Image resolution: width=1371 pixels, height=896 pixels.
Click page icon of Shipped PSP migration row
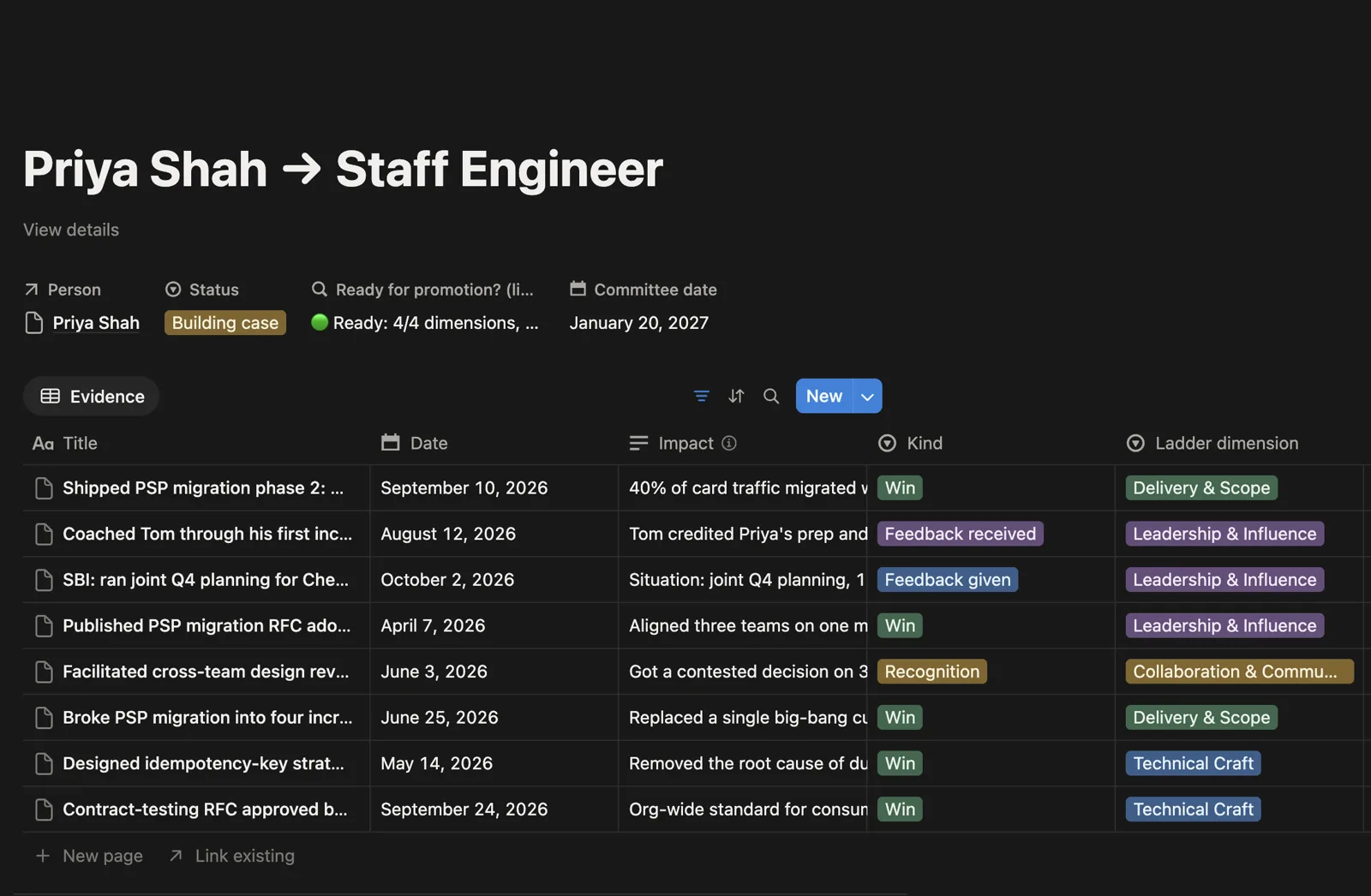tap(44, 488)
